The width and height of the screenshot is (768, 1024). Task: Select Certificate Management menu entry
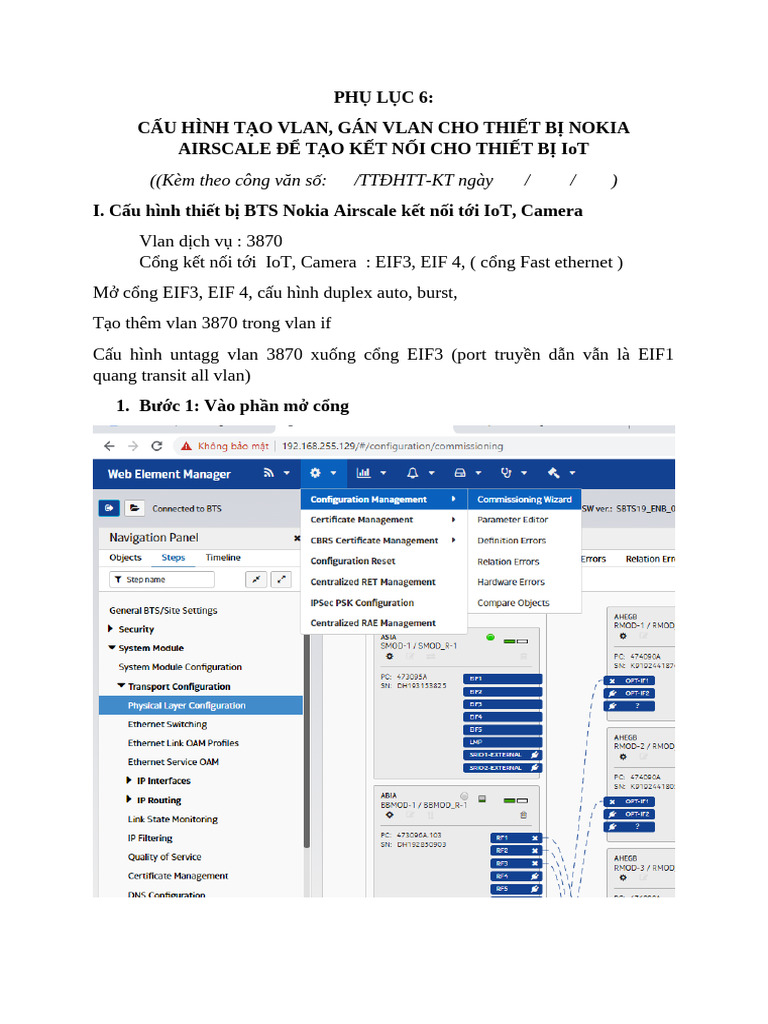[384, 520]
